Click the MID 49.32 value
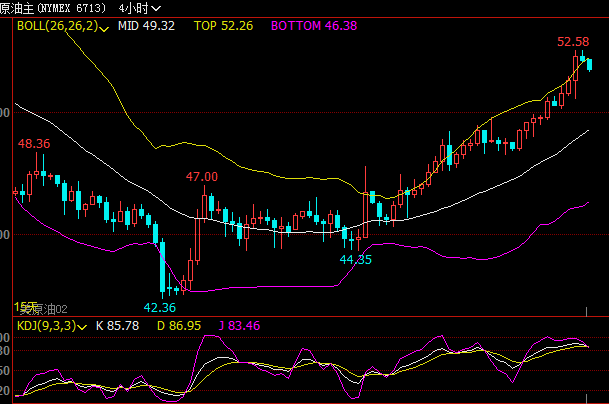This screenshot has height=404, width=609. click(146, 26)
